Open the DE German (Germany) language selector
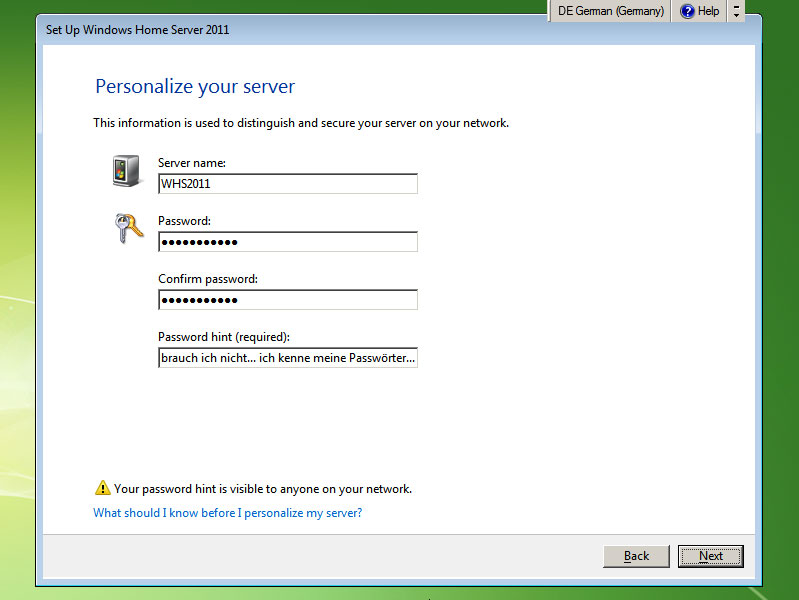Screen dimensions: 799x600 coord(610,11)
